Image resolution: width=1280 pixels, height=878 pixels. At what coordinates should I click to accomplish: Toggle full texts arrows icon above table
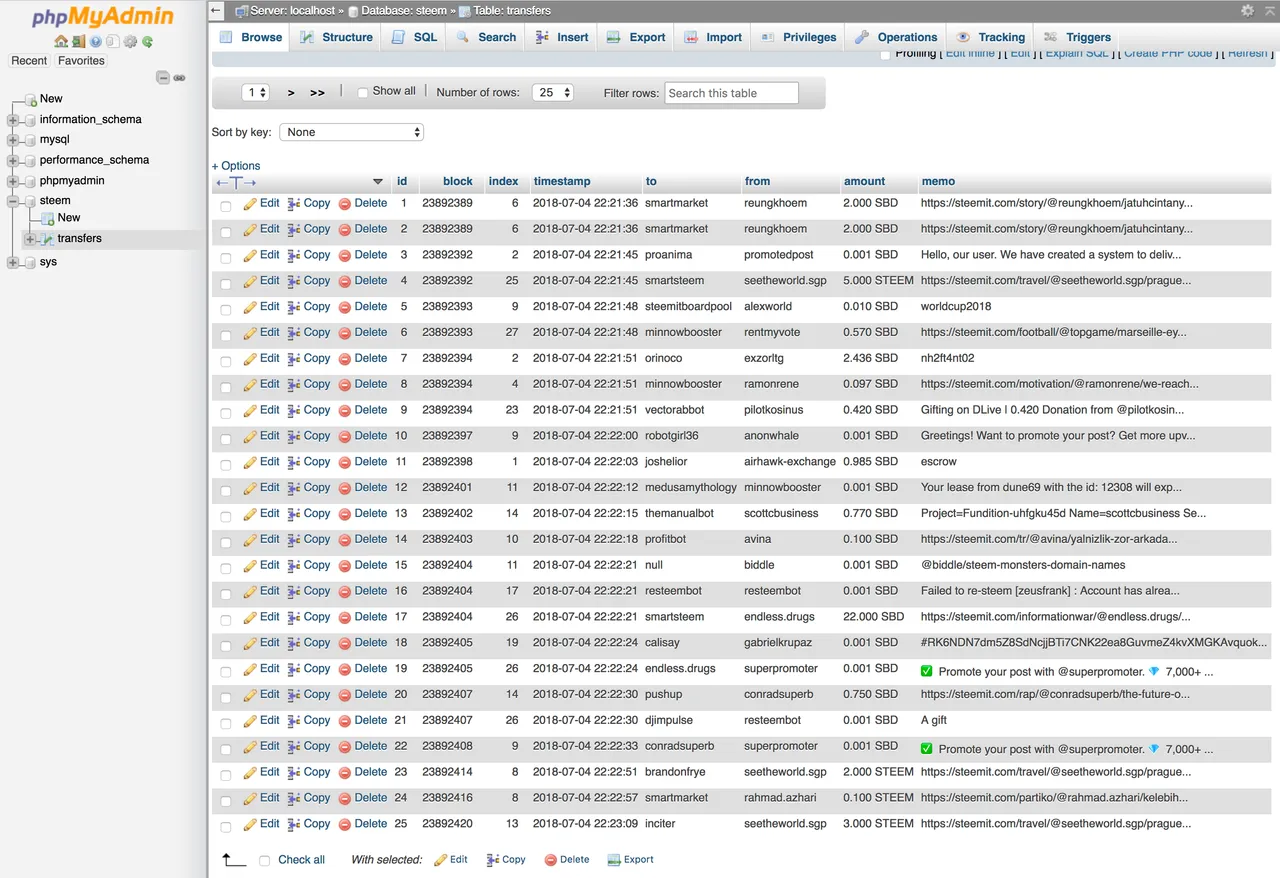236,182
